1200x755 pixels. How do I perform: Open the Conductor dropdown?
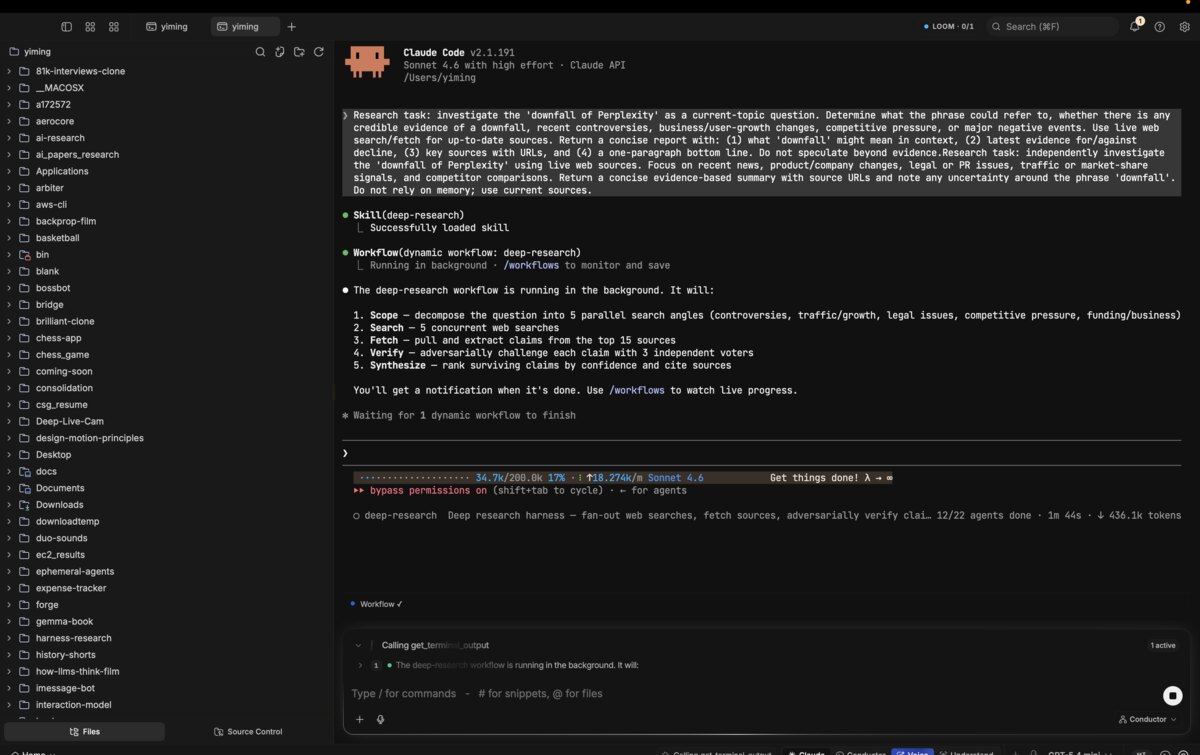1147,719
